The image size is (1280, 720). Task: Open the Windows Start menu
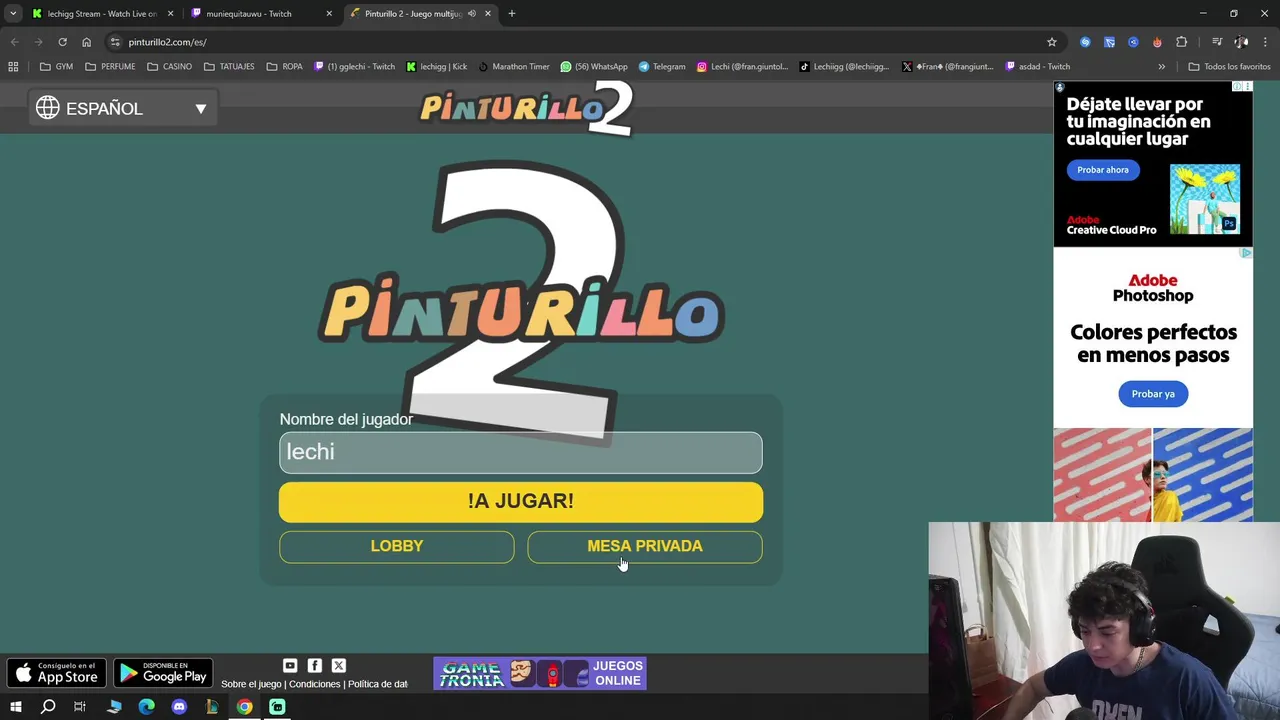click(16, 707)
